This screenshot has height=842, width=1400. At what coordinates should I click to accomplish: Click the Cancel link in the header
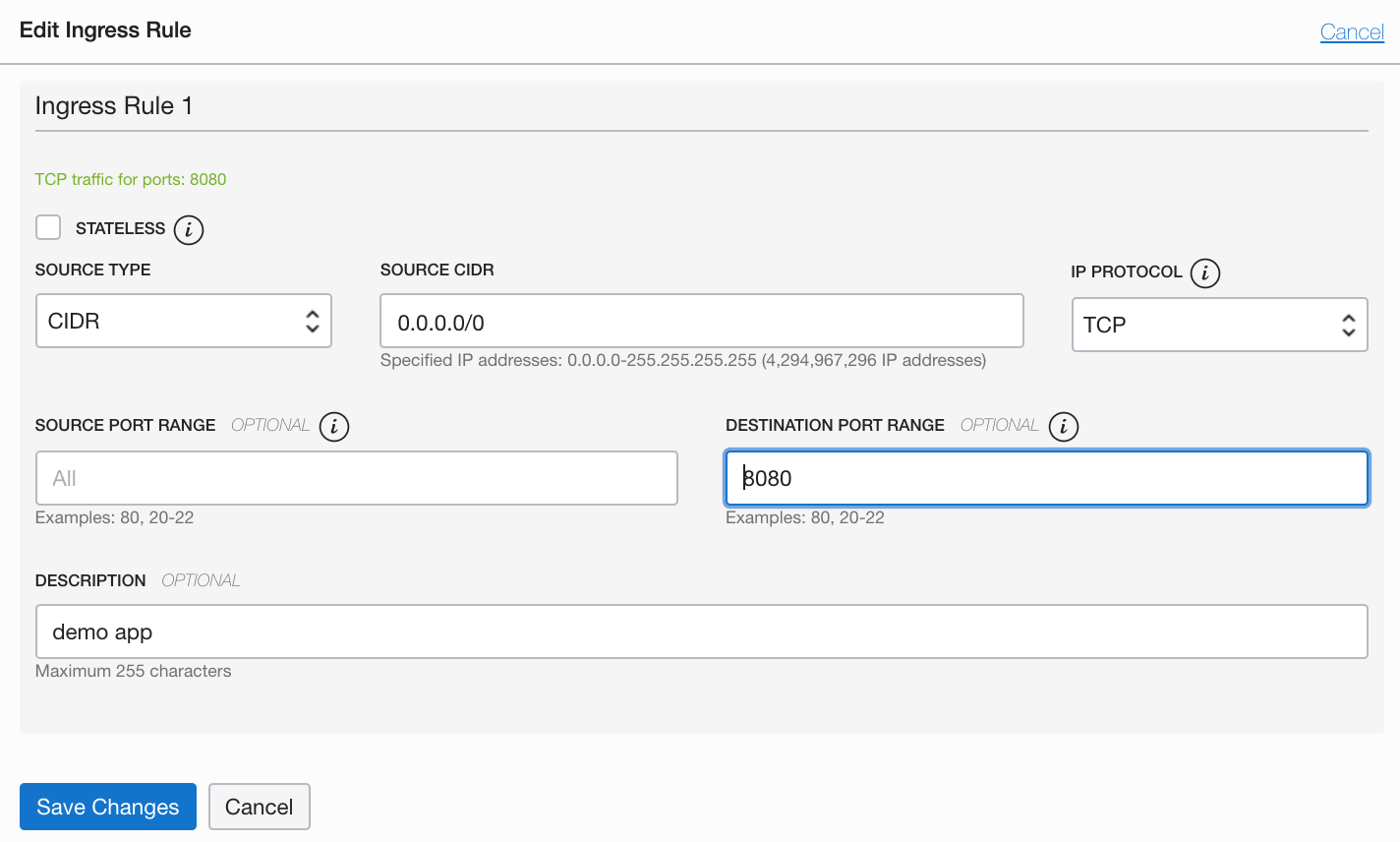pyautogui.click(x=1352, y=31)
